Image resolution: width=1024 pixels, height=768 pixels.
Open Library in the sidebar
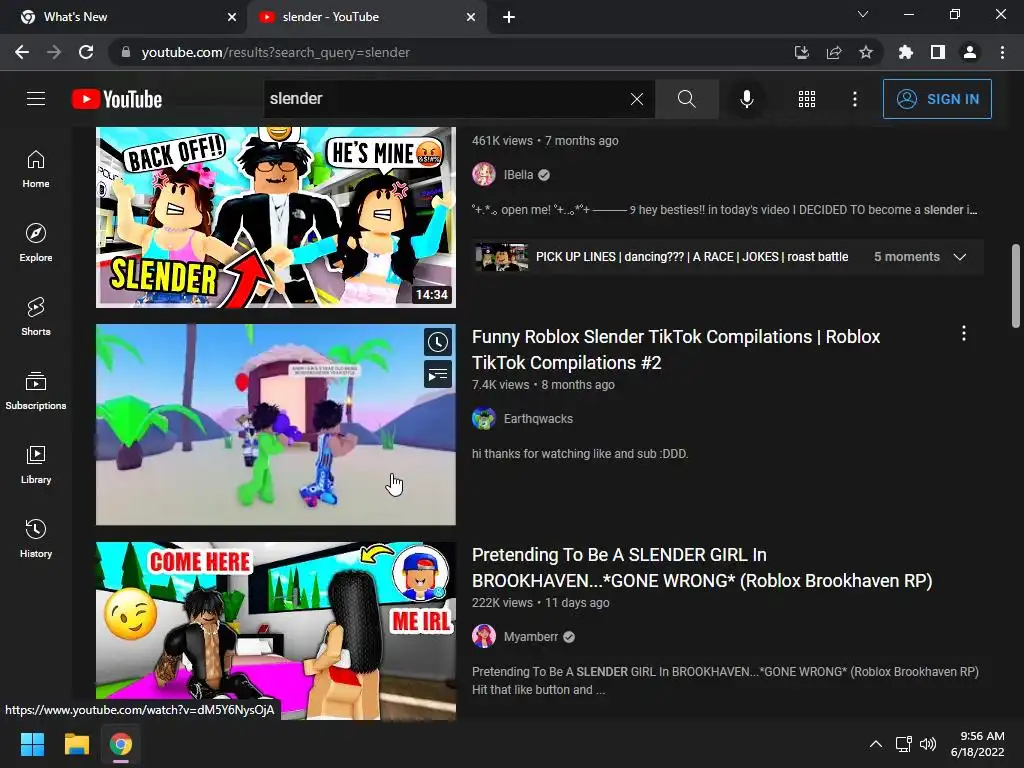coord(36,464)
